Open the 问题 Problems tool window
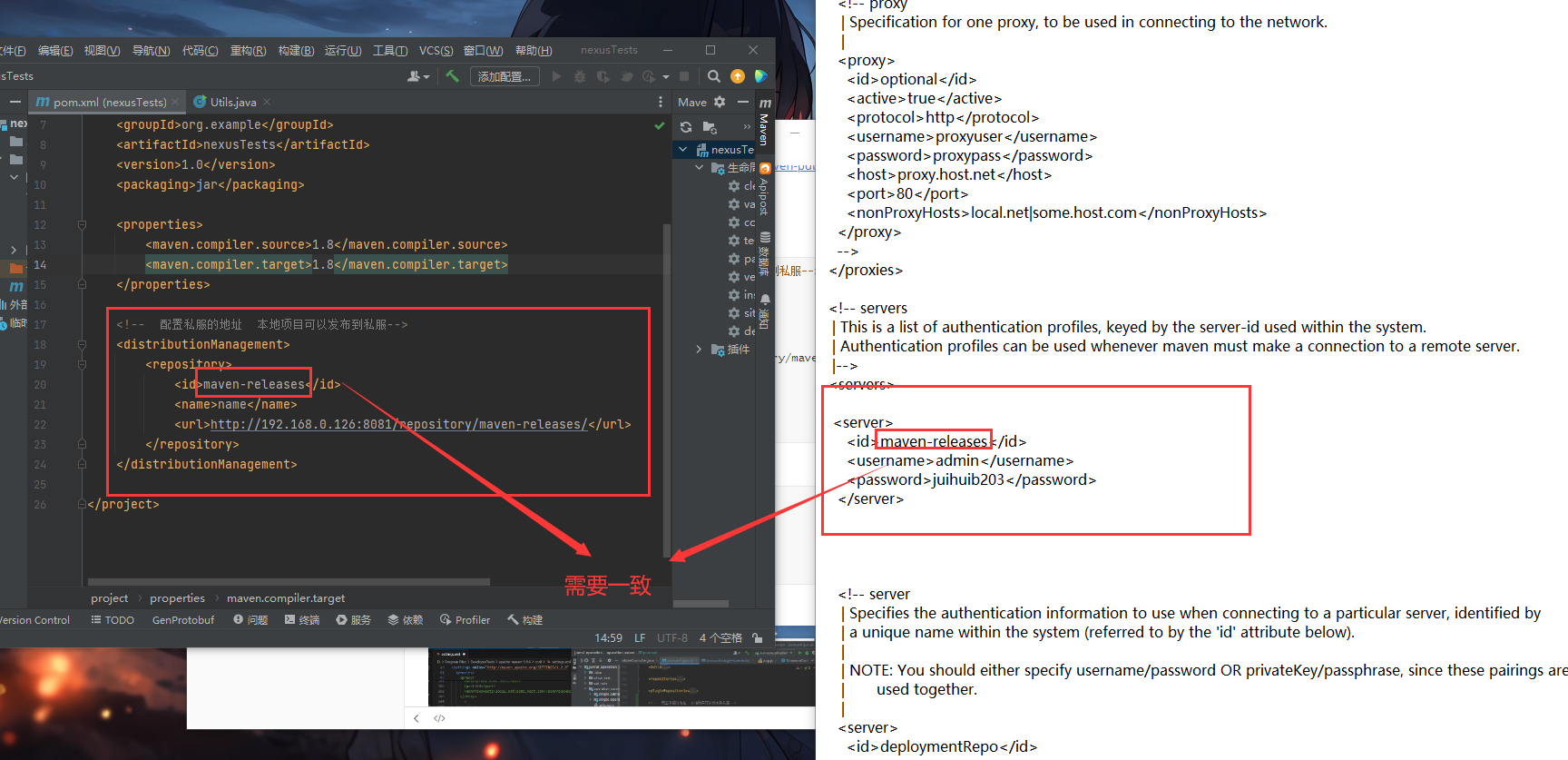The width and height of the screenshot is (1568, 760). click(x=250, y=620)
